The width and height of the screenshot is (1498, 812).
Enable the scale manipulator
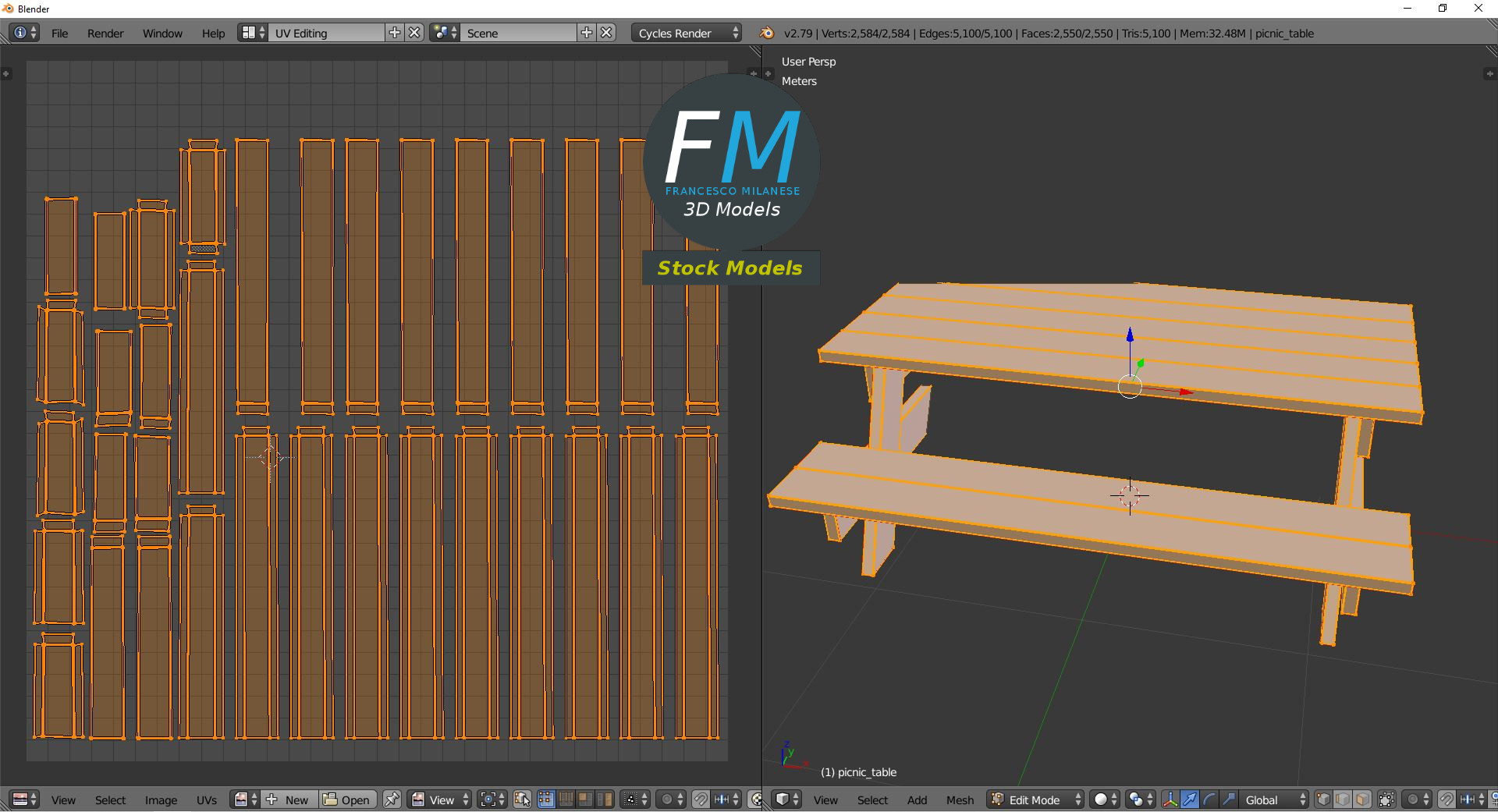click(1229, 800)
